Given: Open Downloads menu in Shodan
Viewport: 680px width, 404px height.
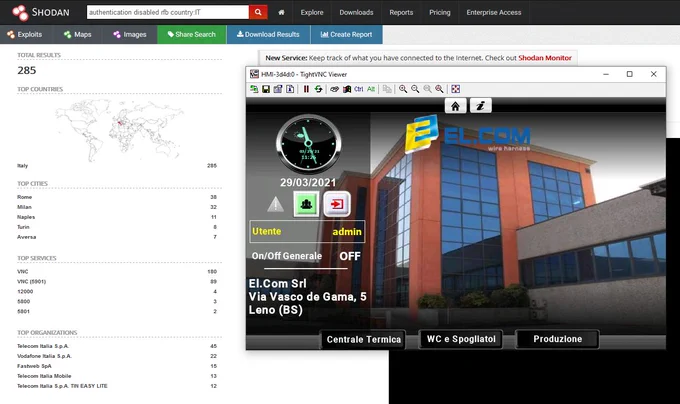Looking at the screenshot, I should click(x=356, y=13).
